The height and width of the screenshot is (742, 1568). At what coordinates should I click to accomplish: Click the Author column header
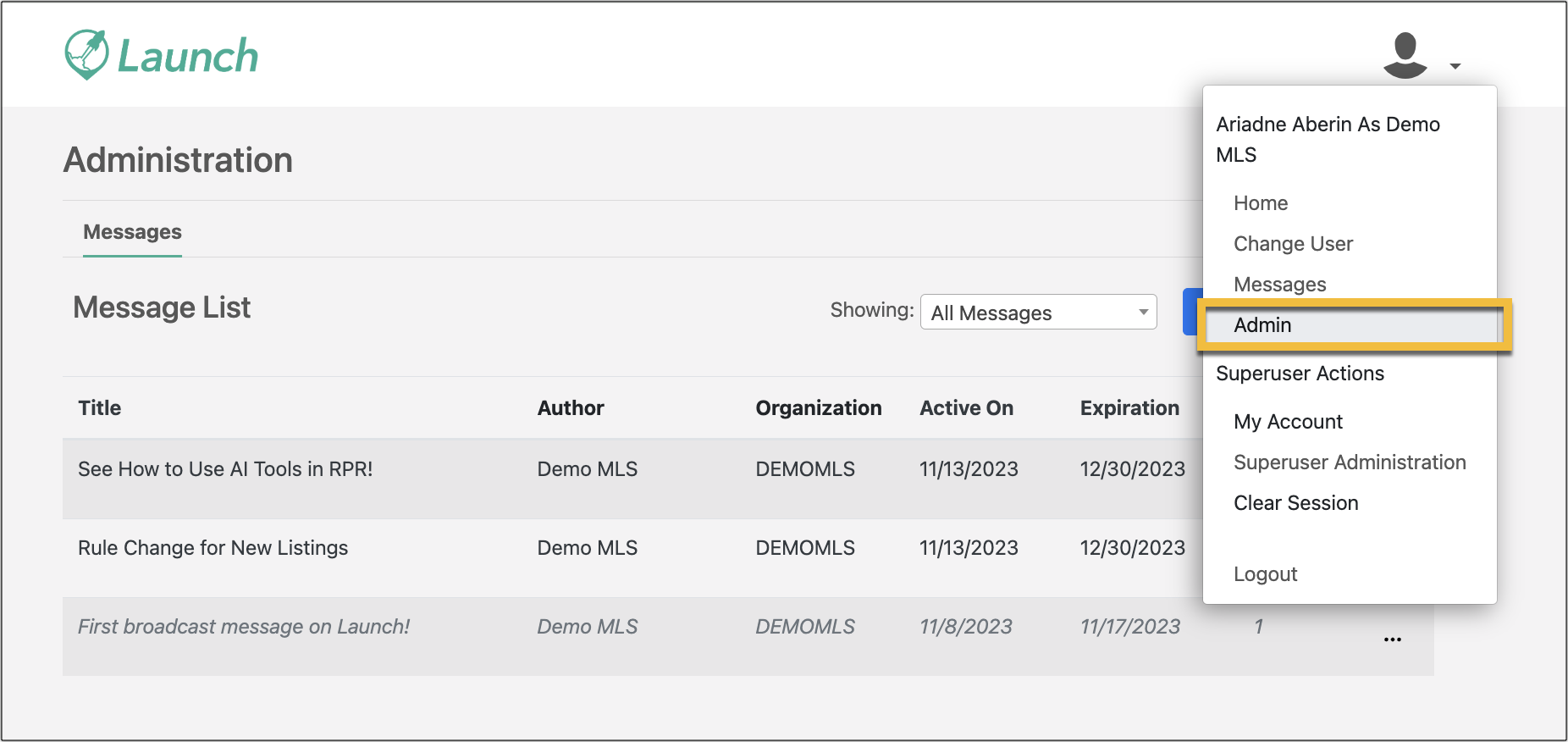tap(571, 408)
